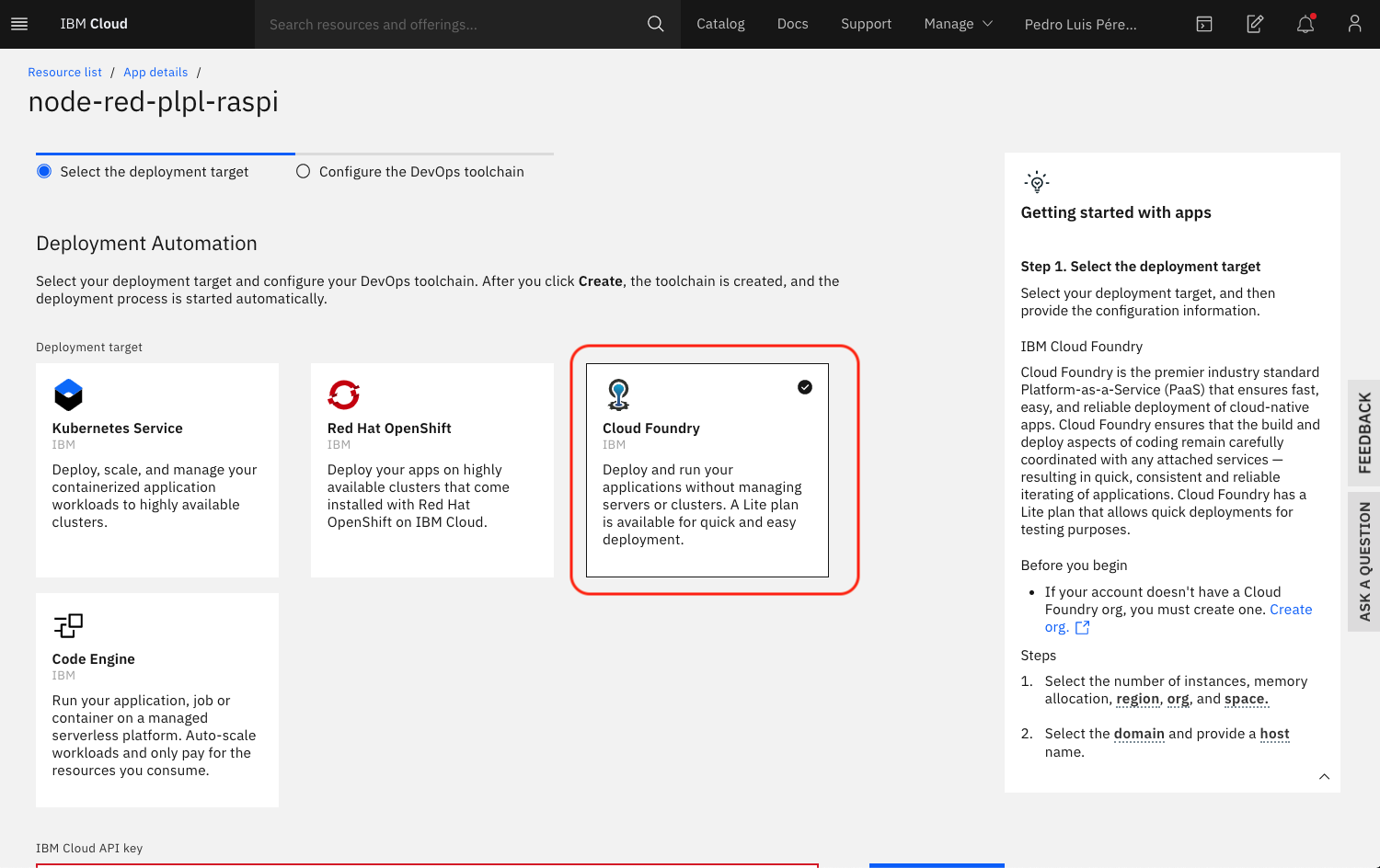Click the Cloud Foundry logo icon
The image size is (1380, 868).
click(x=618, y=394)
